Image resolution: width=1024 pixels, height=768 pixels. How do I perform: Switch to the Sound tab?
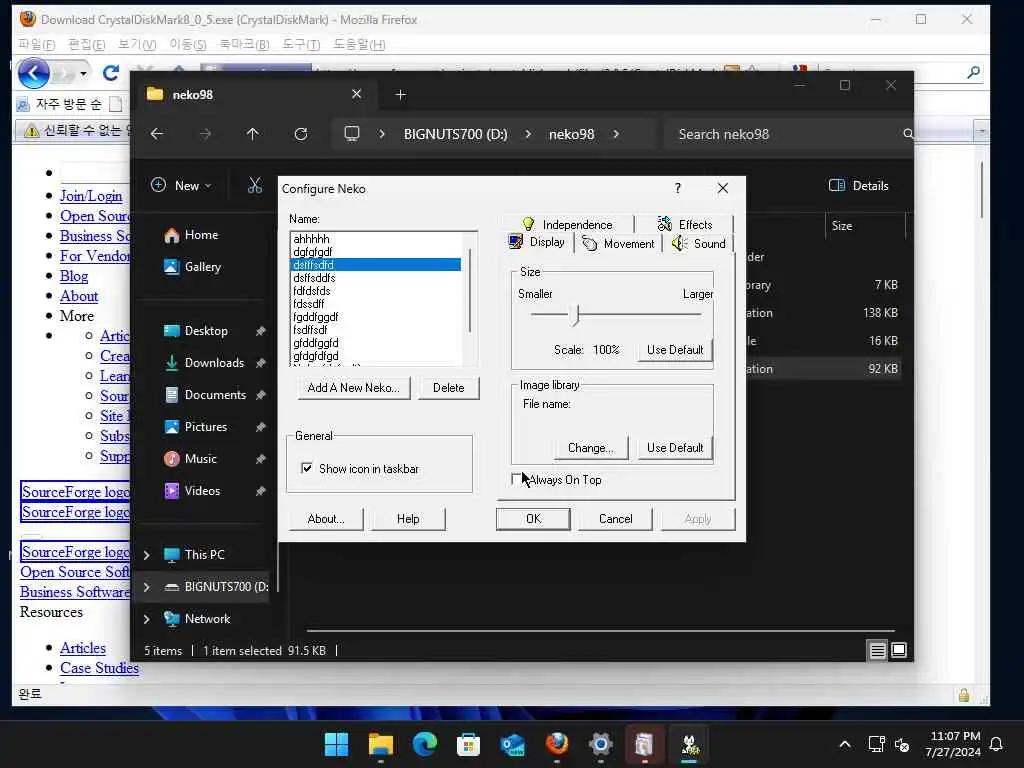(699, 244)
